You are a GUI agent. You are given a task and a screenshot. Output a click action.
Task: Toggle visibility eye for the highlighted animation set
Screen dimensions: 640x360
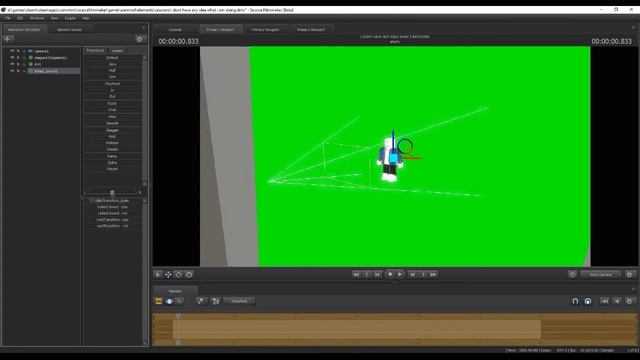click(x=12, y=71)
